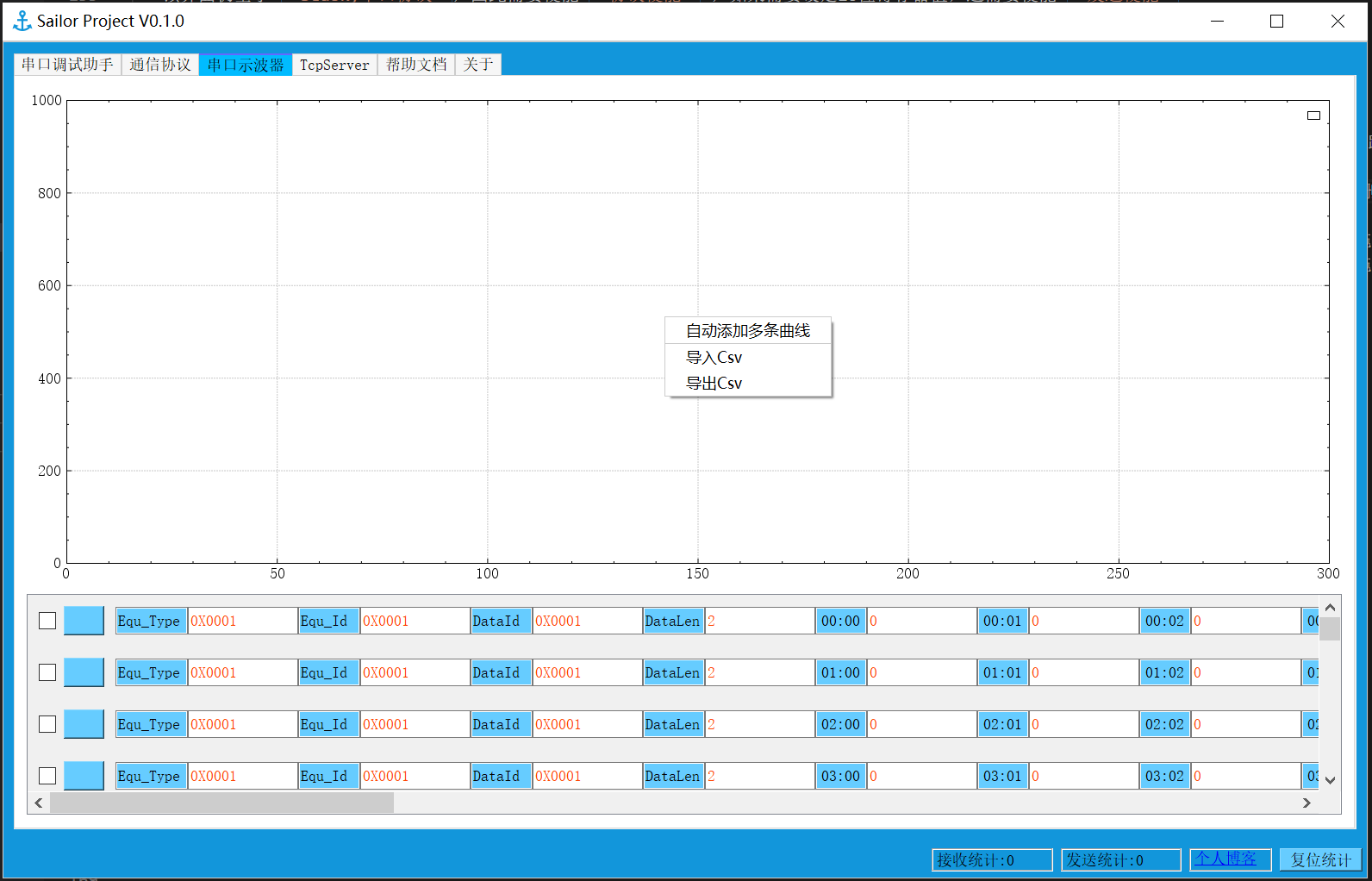1372x881 pixels.
Task: Click the legend box icon in chart corner
Action: click(x=1313, y=116)
